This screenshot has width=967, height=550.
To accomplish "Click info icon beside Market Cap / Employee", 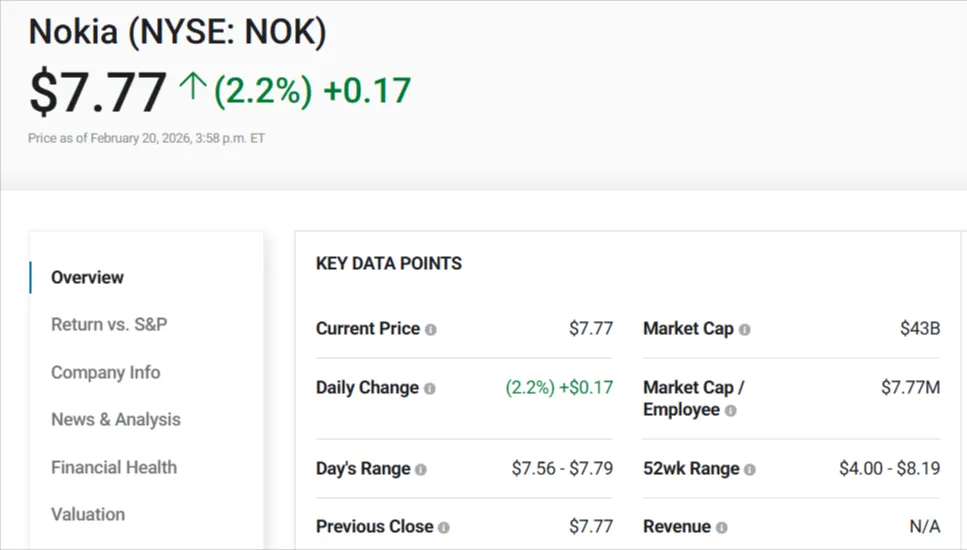I will click(x=731, y=411).
